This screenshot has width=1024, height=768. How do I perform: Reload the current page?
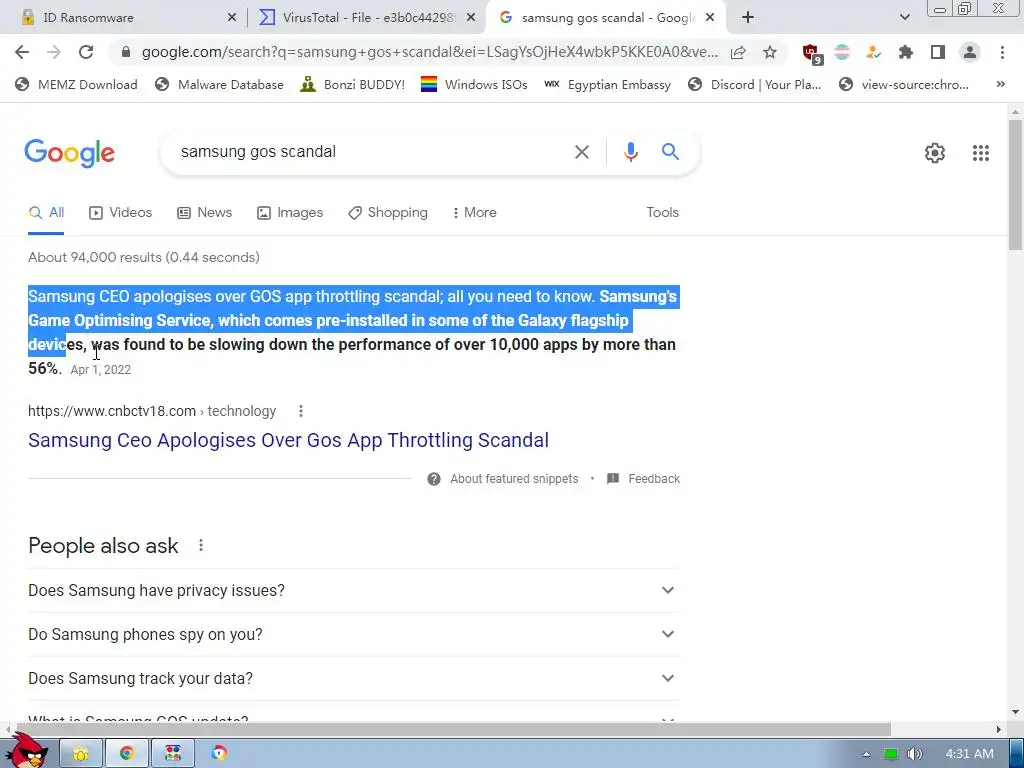pyautogui.click(x=86, y=52)
